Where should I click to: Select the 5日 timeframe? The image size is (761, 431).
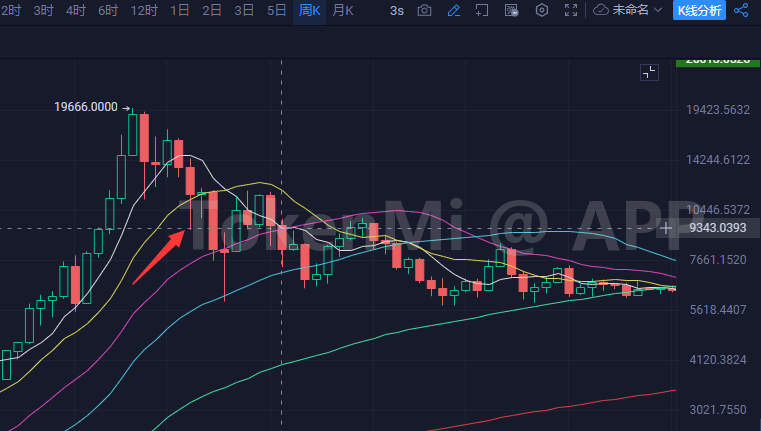(276, 10)
